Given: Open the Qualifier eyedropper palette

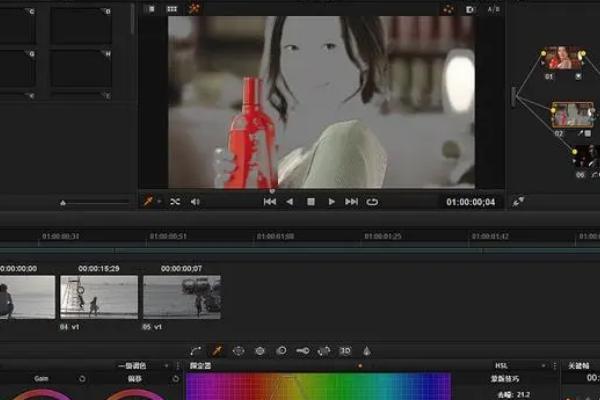Looking at the screenshot, I should [x=217, y=351].
